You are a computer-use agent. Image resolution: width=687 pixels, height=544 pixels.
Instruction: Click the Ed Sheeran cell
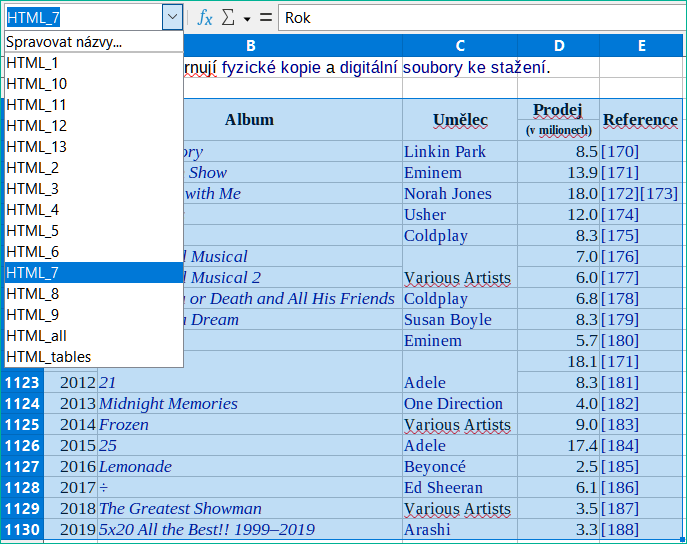[460, 487]
